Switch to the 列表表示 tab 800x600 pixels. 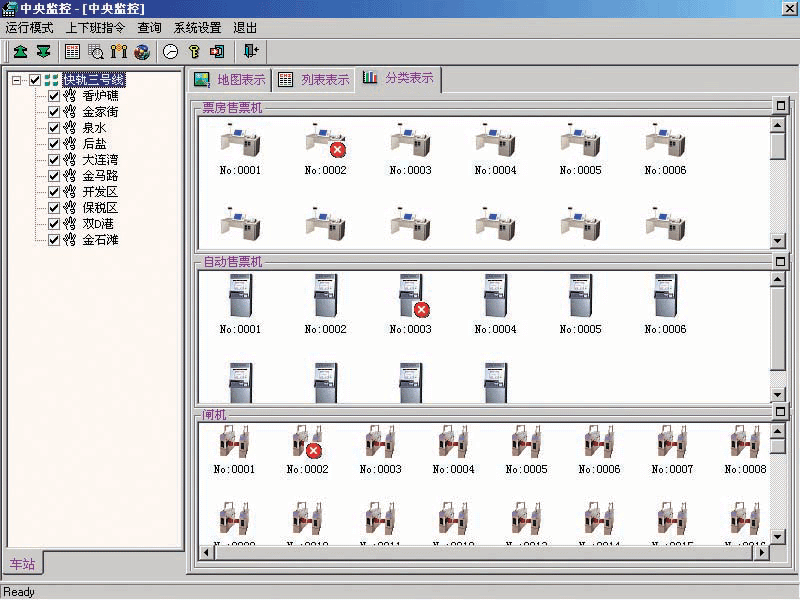click(x=314, y=79)
